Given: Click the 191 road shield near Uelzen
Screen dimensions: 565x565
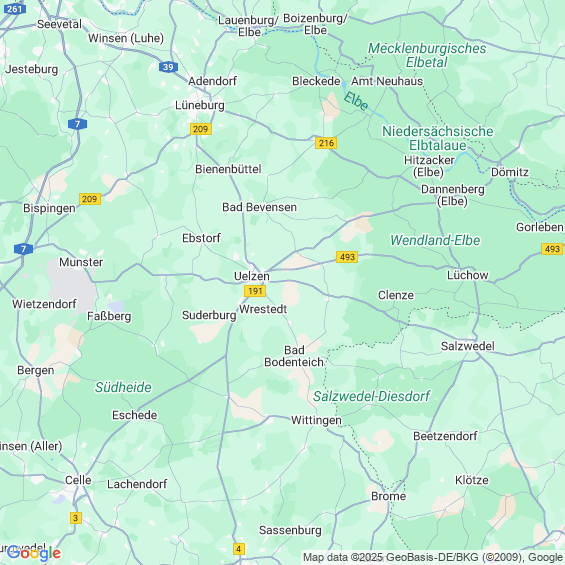Looking at the screenshot, I should point(255,291).
